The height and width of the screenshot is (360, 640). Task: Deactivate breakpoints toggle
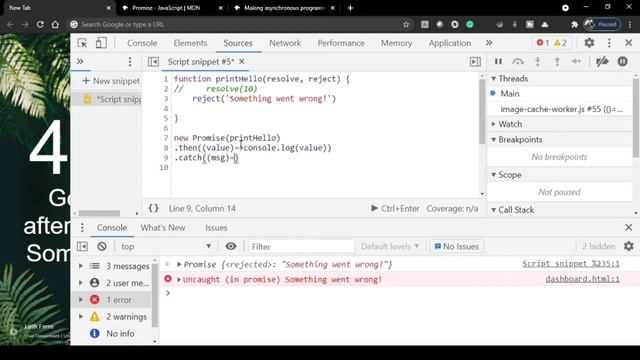coord(602,62)
